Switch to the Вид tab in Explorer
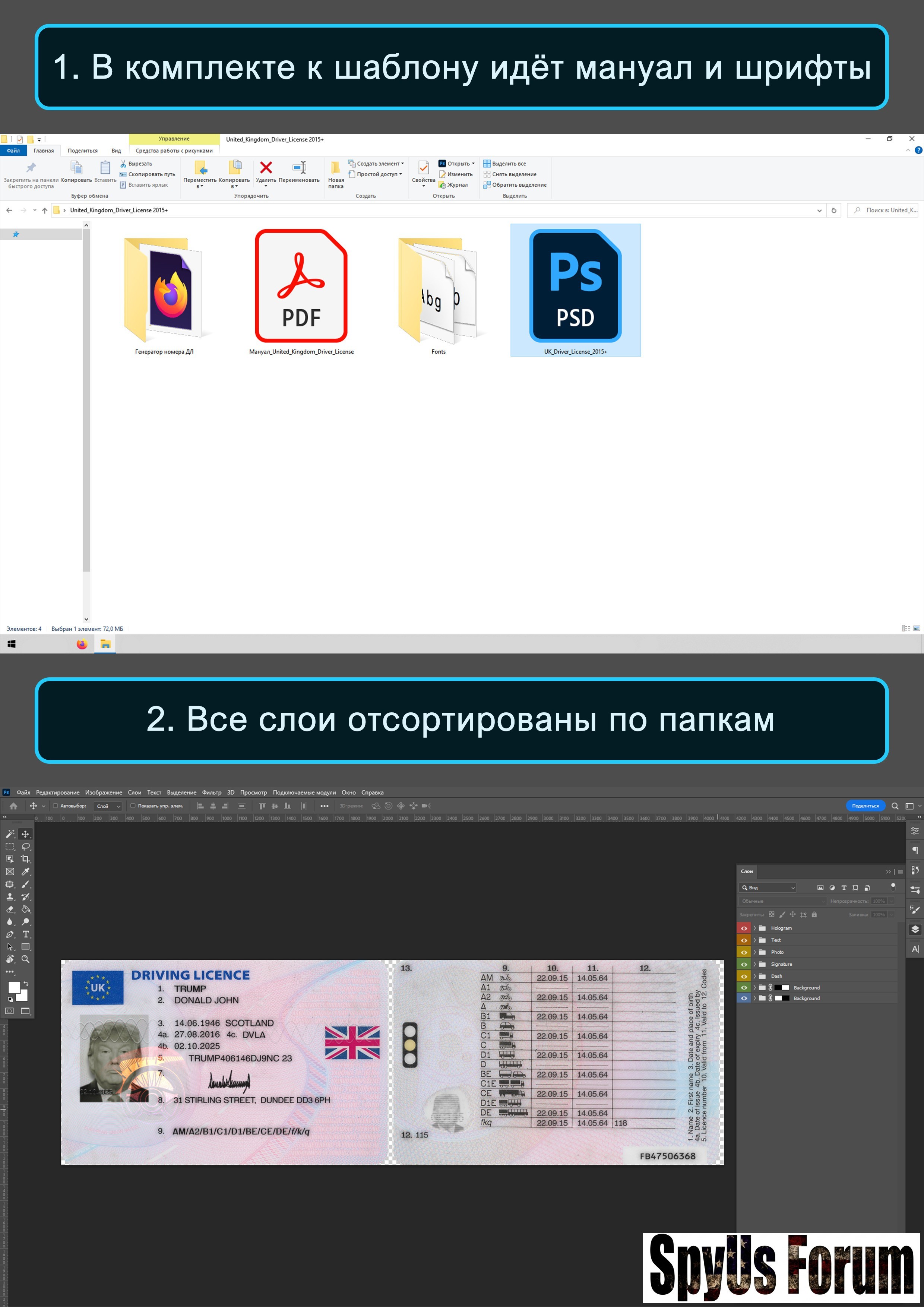924x1307 pixels. (x=116, y=151)
